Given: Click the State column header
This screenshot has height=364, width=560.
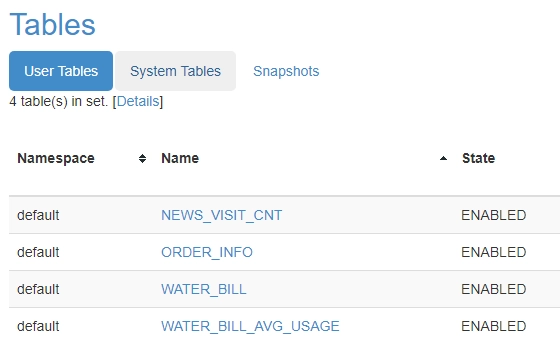Looking at the screenshot, I should point(479,158).
